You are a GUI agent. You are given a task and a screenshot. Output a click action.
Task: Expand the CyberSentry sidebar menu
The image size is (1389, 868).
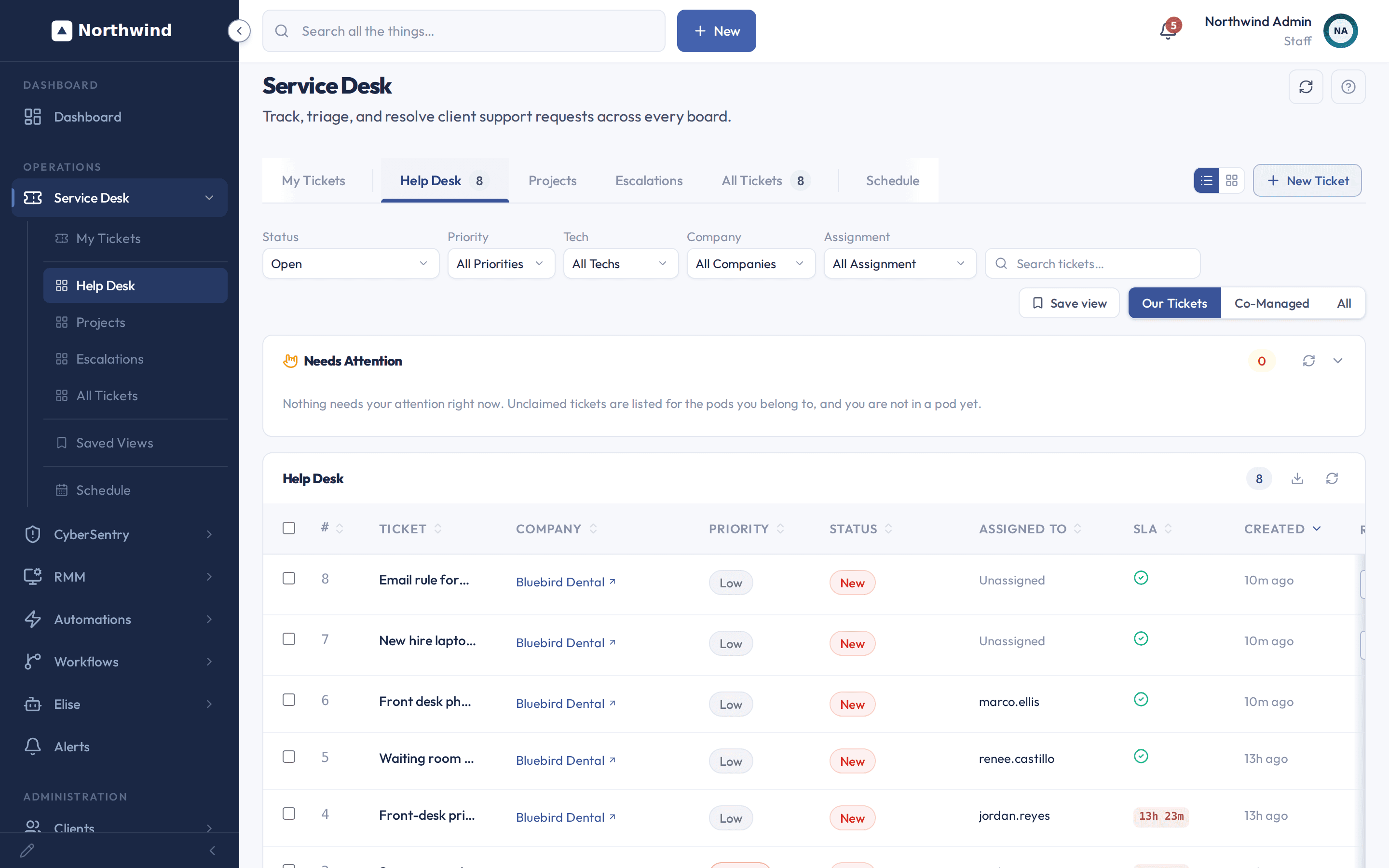pyautogui.click(x=120, y=534)
